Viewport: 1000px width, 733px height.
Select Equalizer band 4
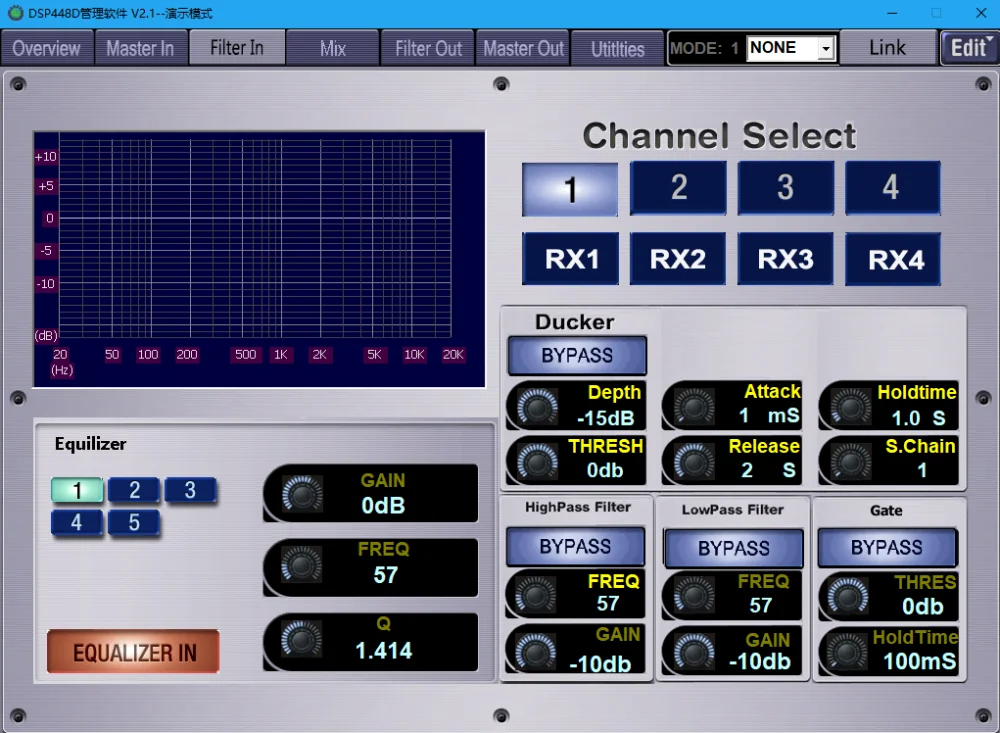point(77,522)
